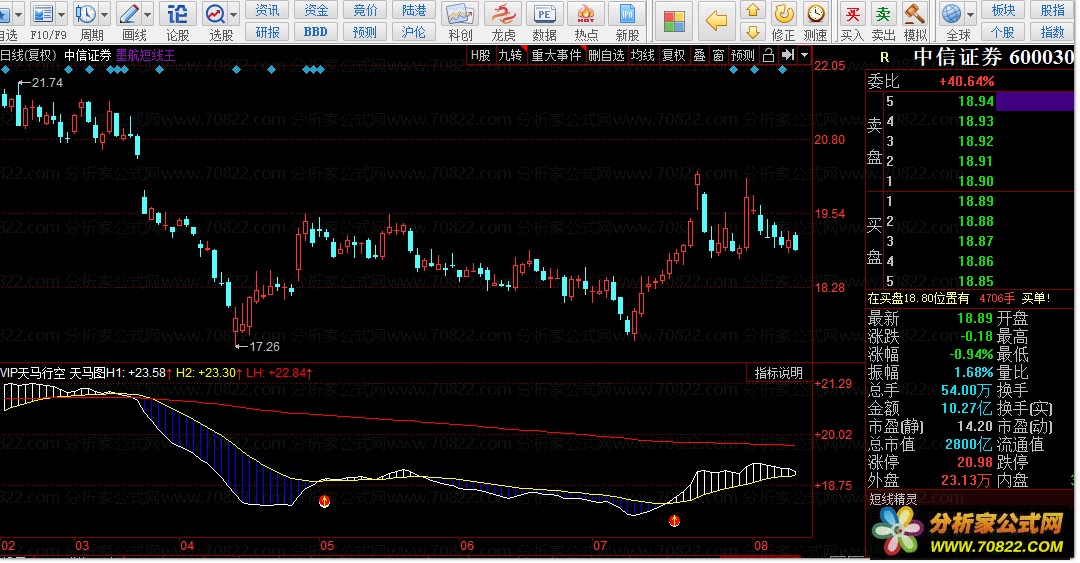The height and width of the screenshot is (563, 1080).
Task: Toggle the 均线 moving average display
Action: 643,55
